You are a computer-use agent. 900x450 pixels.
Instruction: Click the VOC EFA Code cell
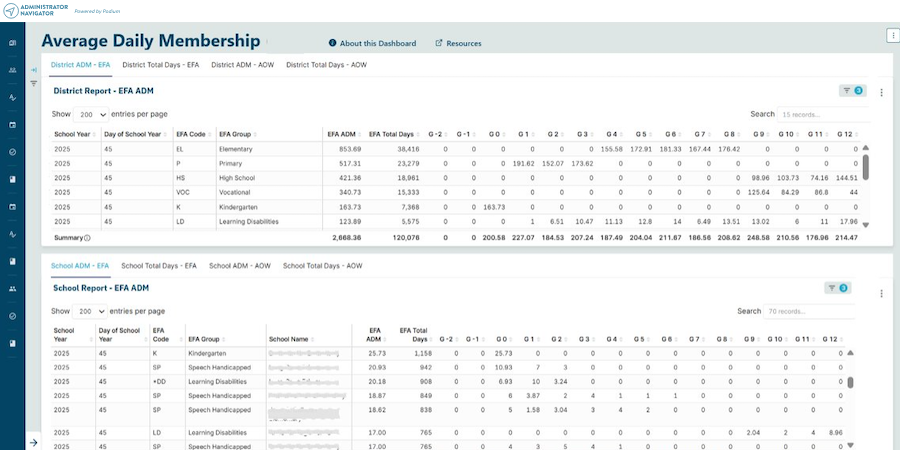183,192
